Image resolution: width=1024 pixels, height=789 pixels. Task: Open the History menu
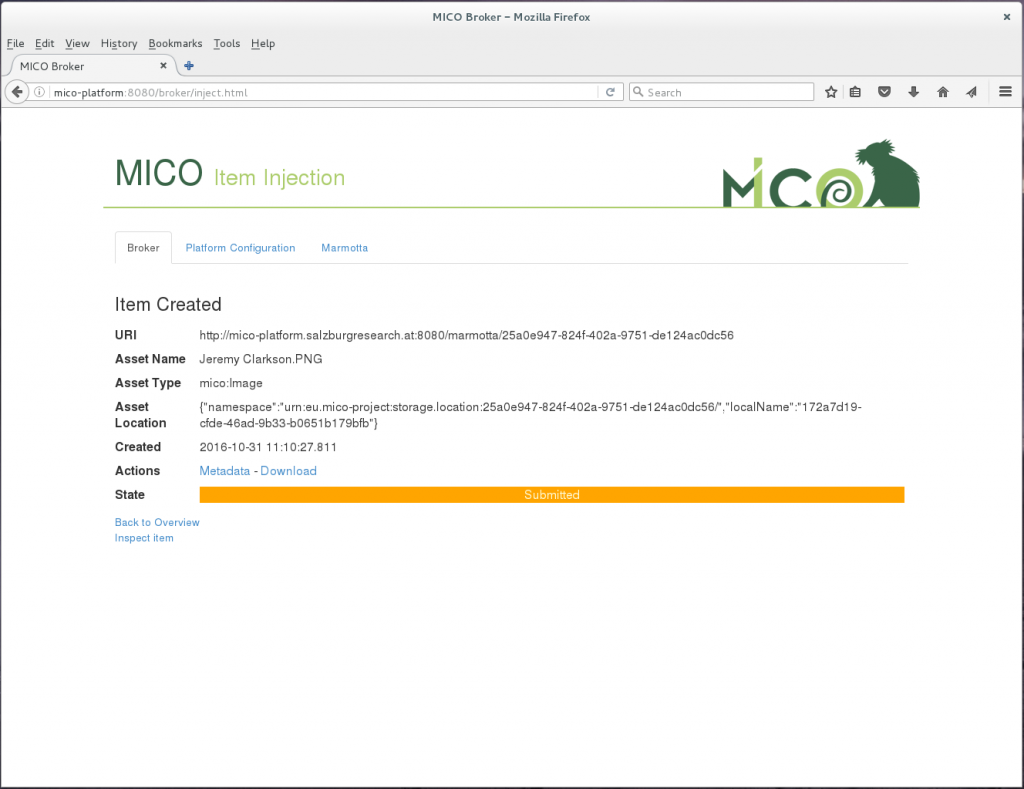click(118, 43)
